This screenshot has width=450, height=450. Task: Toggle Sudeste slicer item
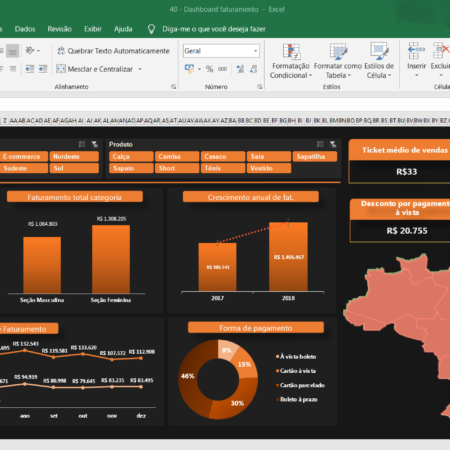click(x=23, y=168)
